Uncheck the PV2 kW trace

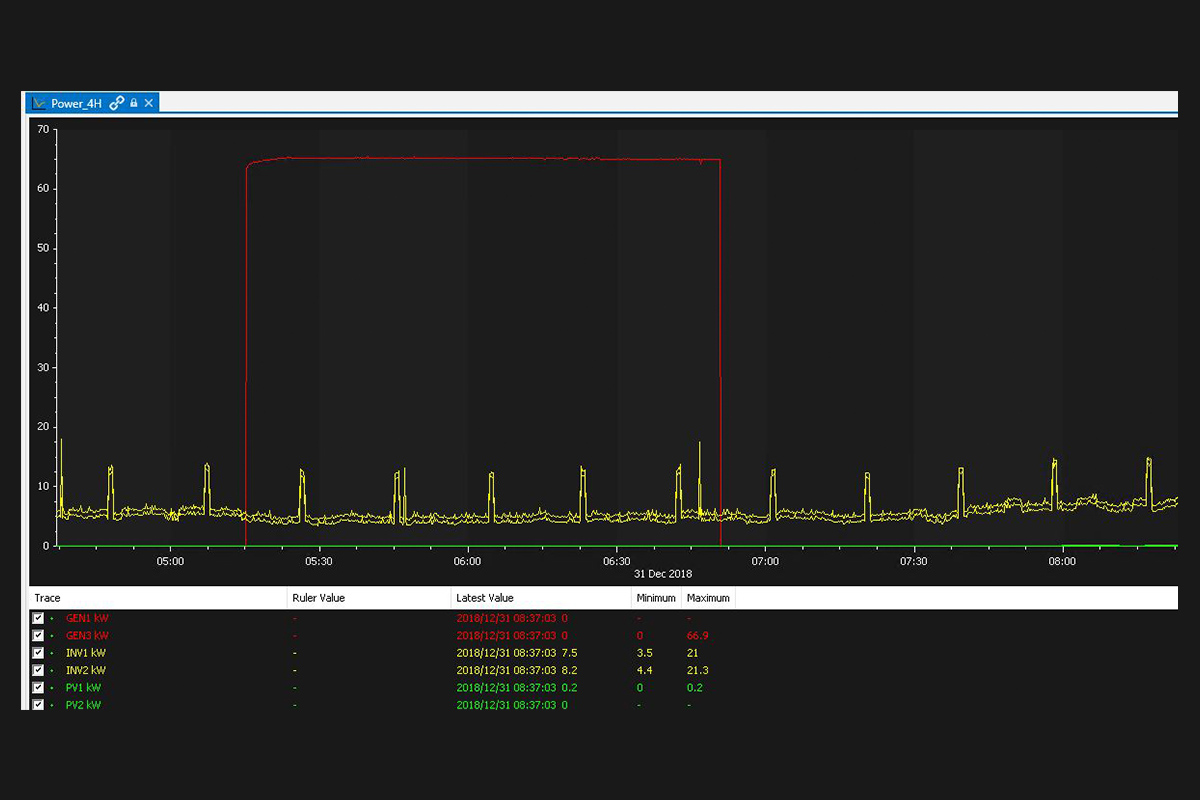(38, 705)
